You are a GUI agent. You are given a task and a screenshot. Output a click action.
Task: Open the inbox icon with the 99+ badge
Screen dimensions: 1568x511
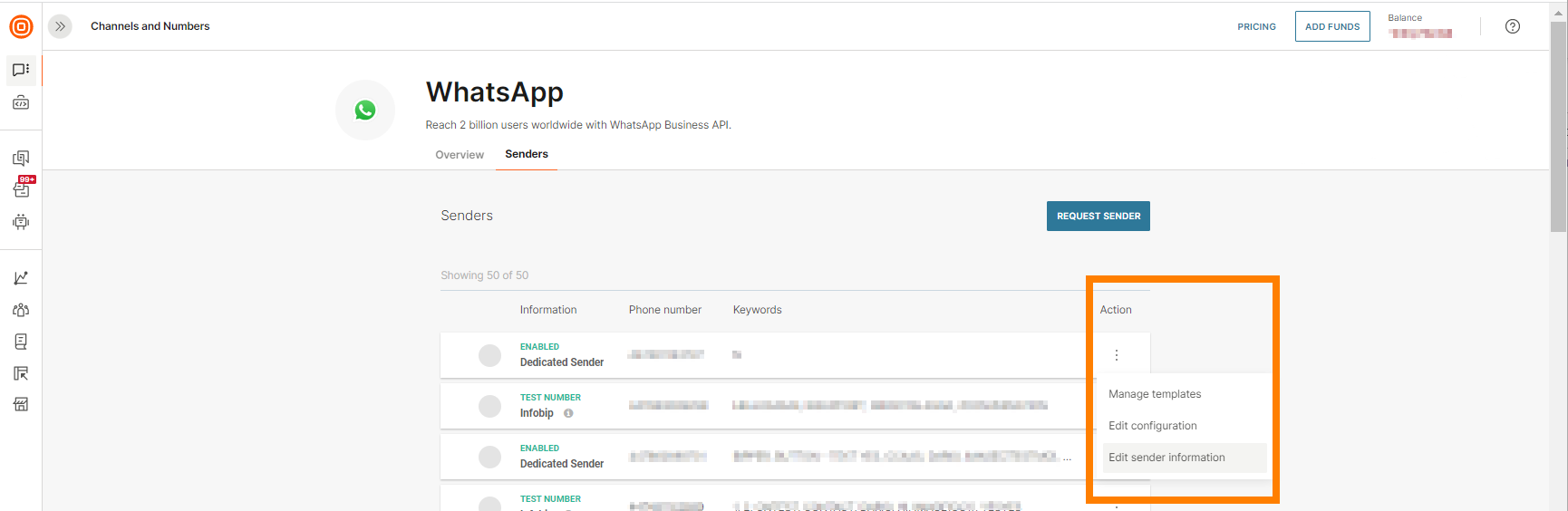[x=22, y=188]
